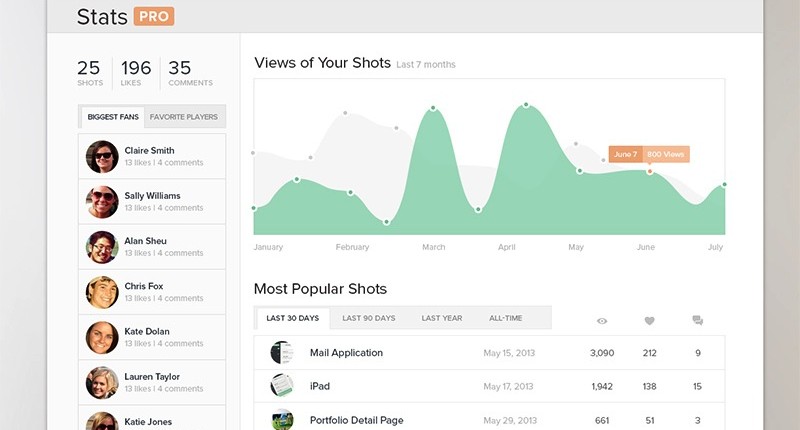Image resolution: width=800 pixels, height=430 pixels.
Task: Click the Alan Sheu name link
Action: [x=146, y=241]
